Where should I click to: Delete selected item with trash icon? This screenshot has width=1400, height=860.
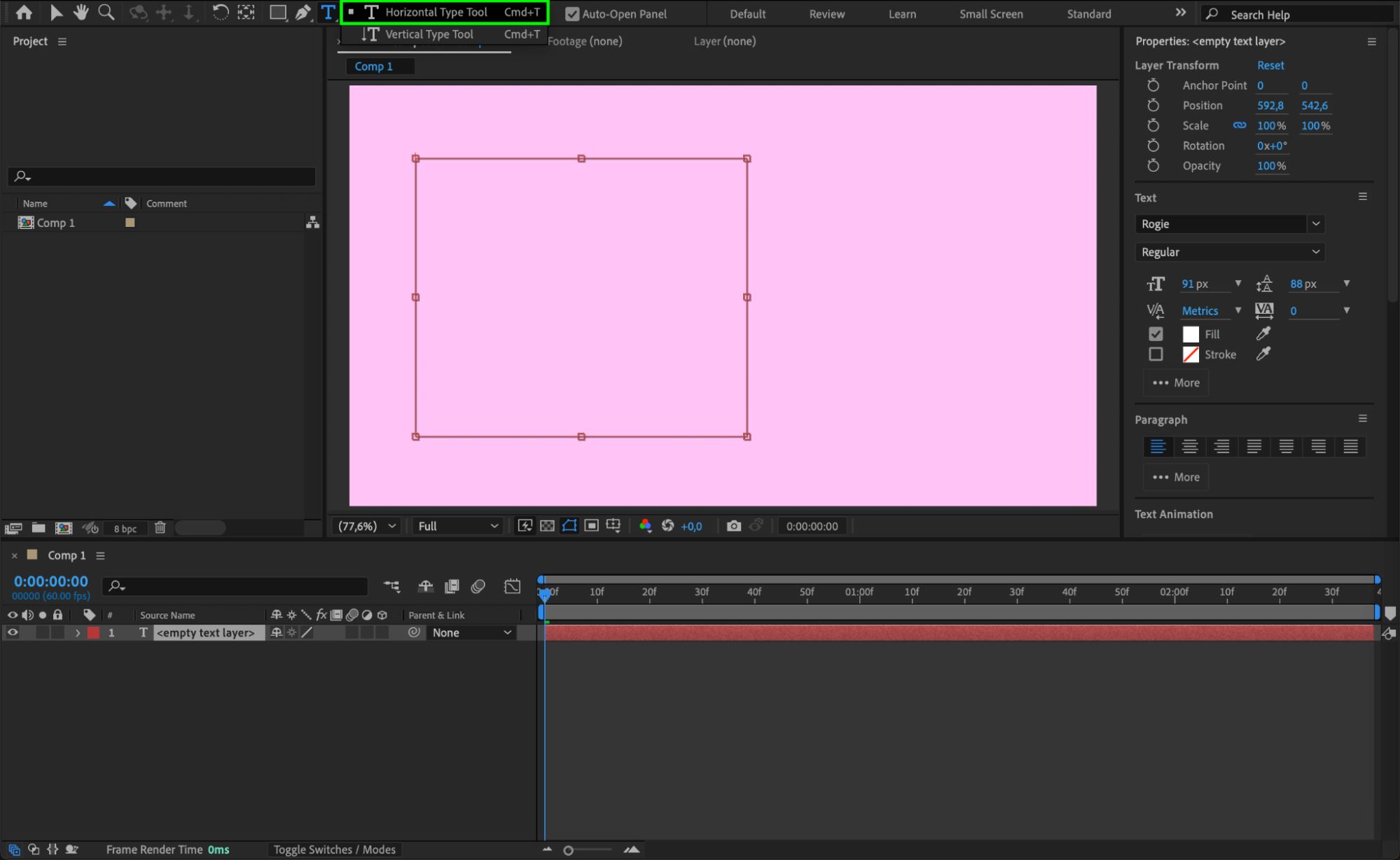click(x=160, y=527)
